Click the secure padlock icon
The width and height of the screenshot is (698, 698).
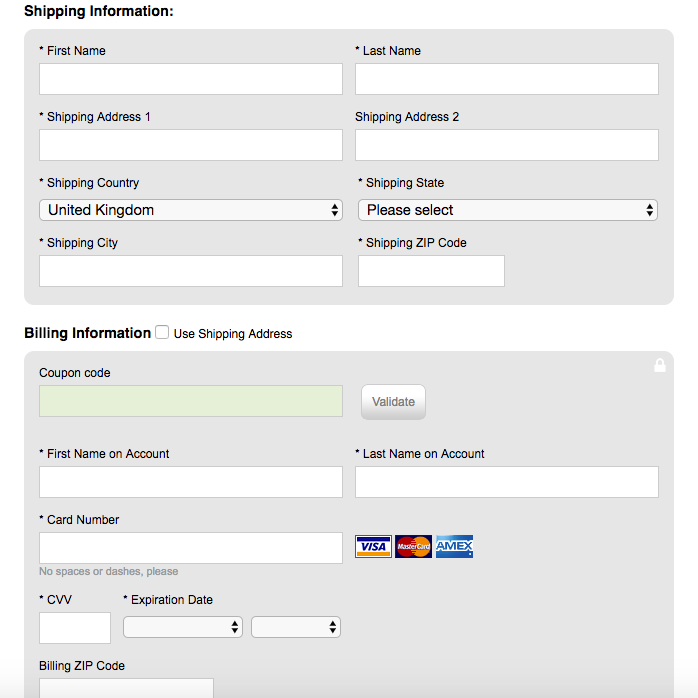(x=660, y=365)
